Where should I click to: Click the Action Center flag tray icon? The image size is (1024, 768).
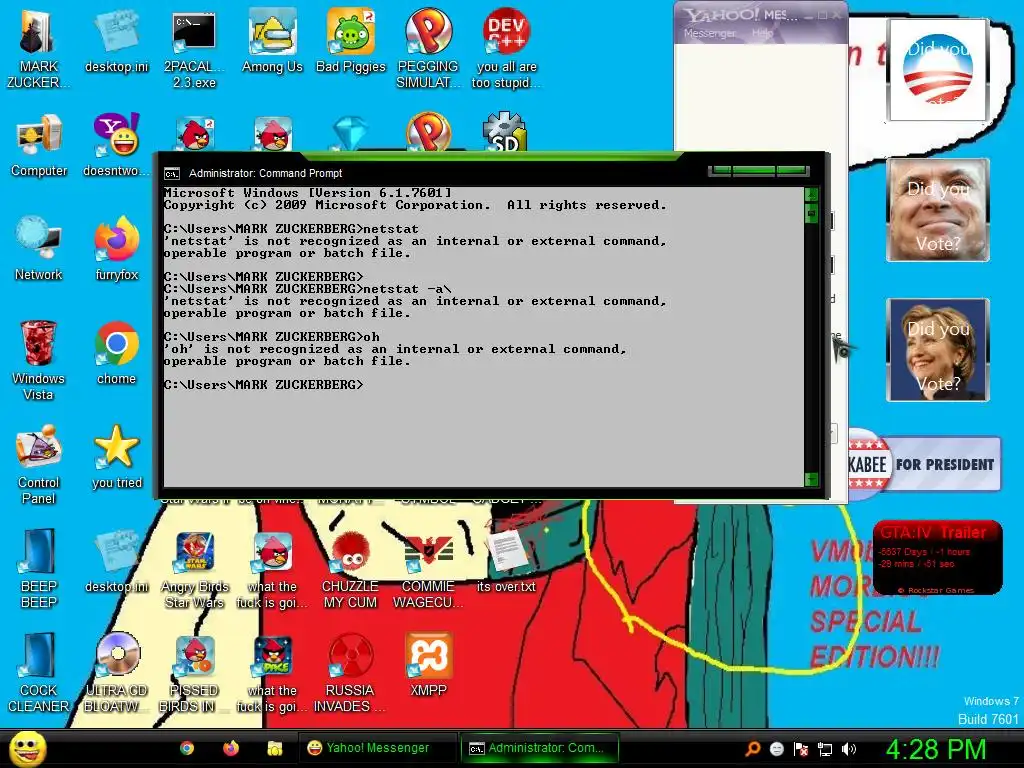[801, 749]
